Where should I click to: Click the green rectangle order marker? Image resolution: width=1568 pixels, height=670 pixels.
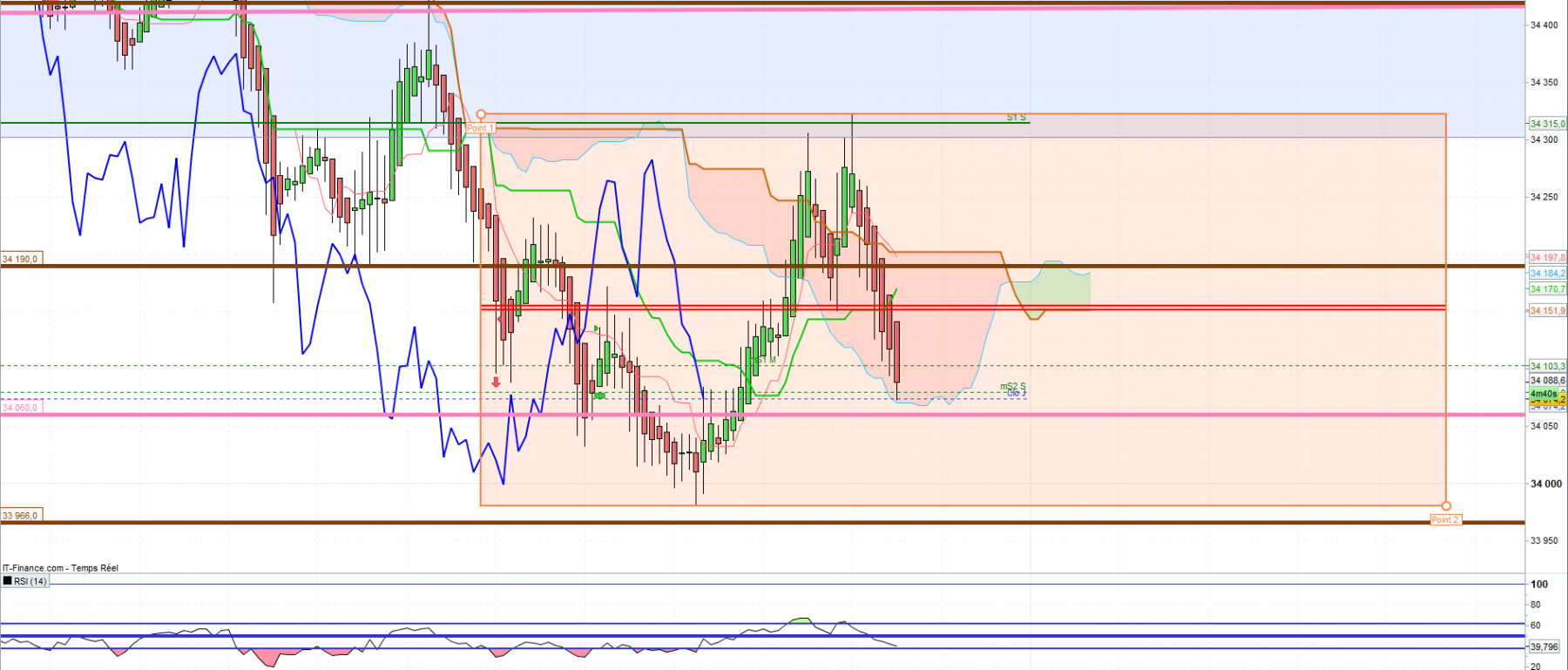(x=599, y=396)
